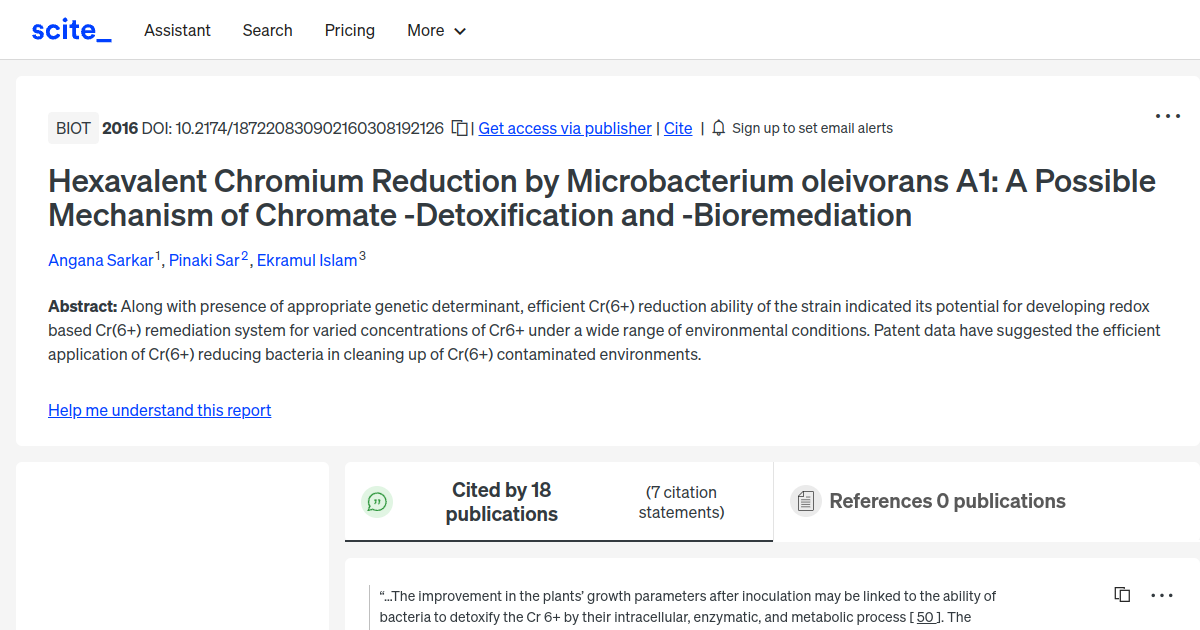
Task: Open the three-dot menu on the citation snippet
Action: click(x=1161, y=594)
